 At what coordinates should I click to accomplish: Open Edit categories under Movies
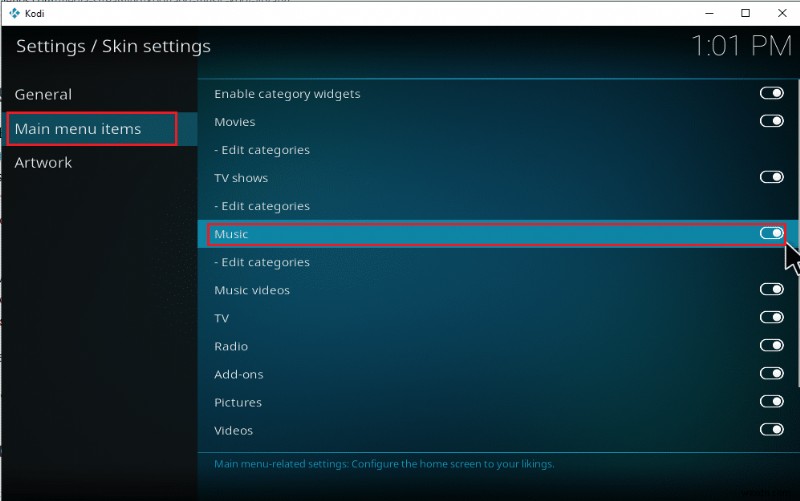click(262, 150)
